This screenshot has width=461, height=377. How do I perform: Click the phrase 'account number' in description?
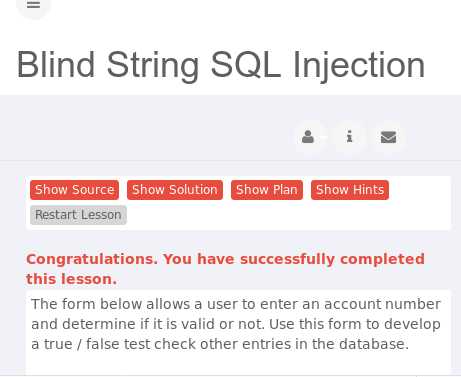(x=382, y=304)
